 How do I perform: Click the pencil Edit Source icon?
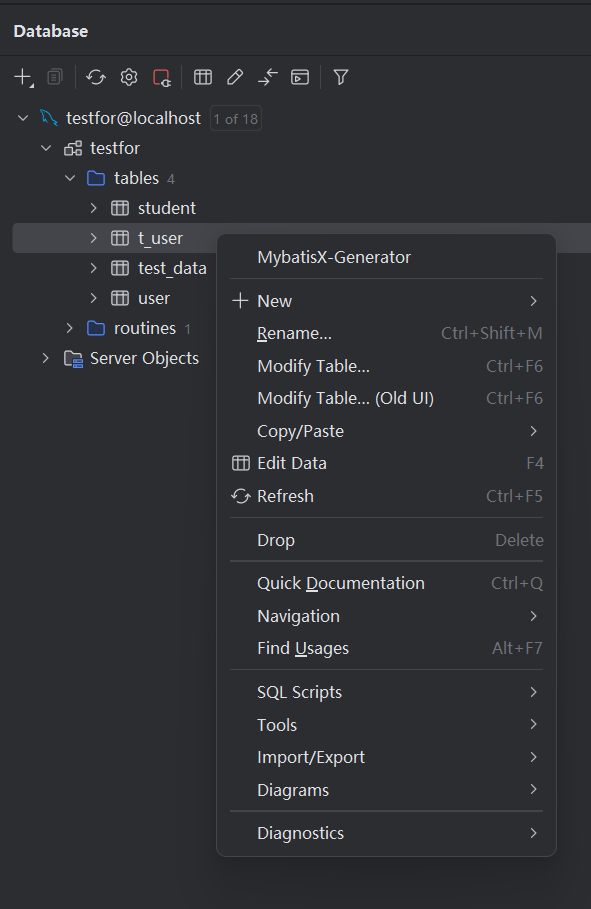[235, 77]
